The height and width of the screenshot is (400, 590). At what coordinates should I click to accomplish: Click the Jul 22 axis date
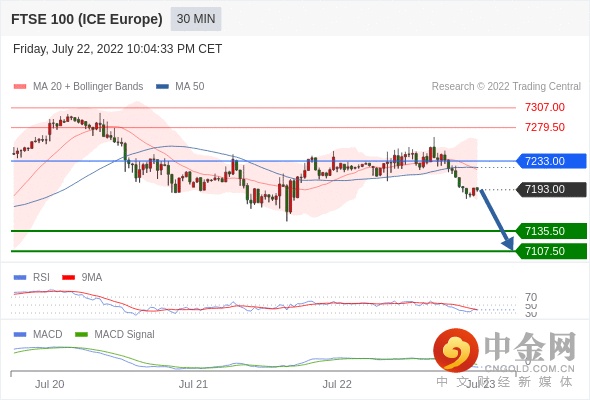(x=337, y=384)
